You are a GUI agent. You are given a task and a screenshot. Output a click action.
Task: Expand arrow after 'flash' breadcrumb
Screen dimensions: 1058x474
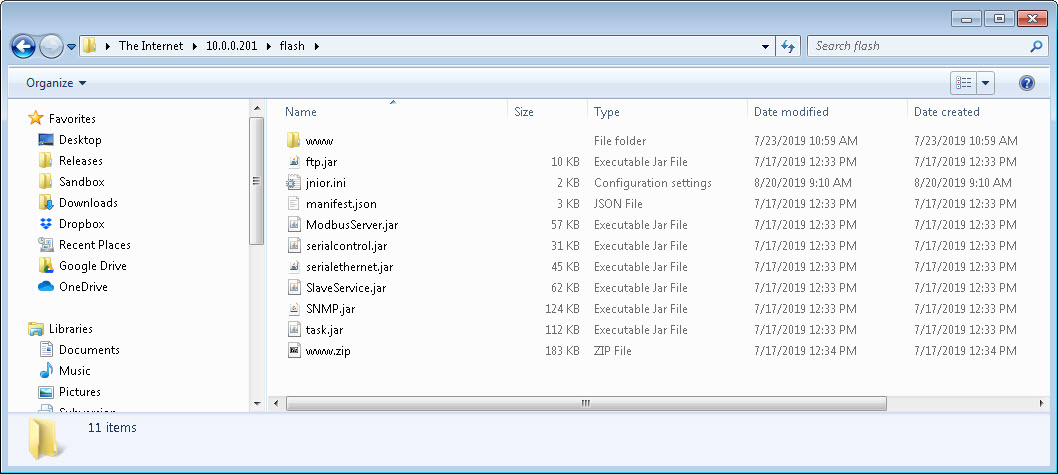tap(317, 47)
